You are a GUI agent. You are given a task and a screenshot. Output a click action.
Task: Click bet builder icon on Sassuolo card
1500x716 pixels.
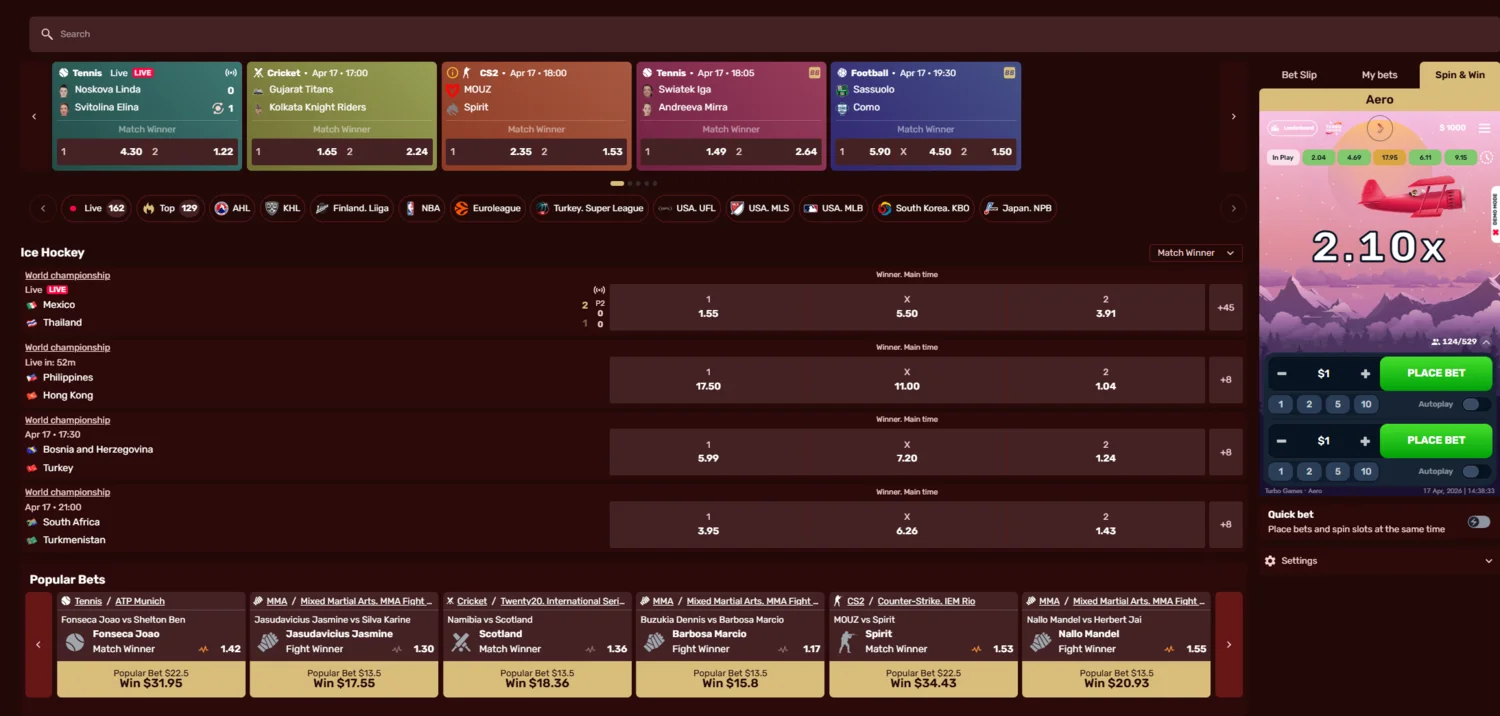pyautogui.click(x=1009, y=73)
